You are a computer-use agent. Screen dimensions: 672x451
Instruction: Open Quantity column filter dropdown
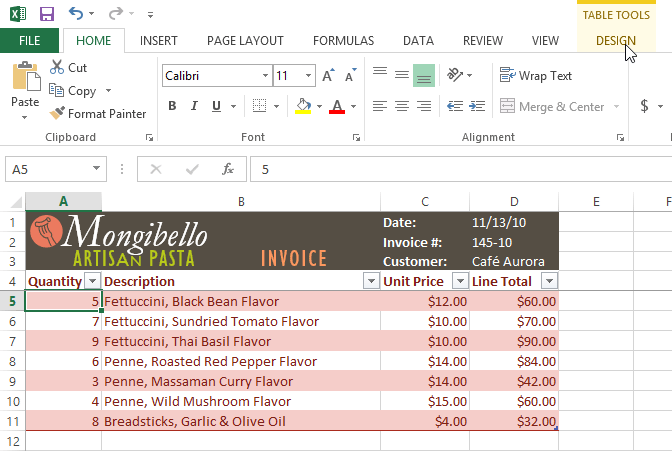(93, 281)
